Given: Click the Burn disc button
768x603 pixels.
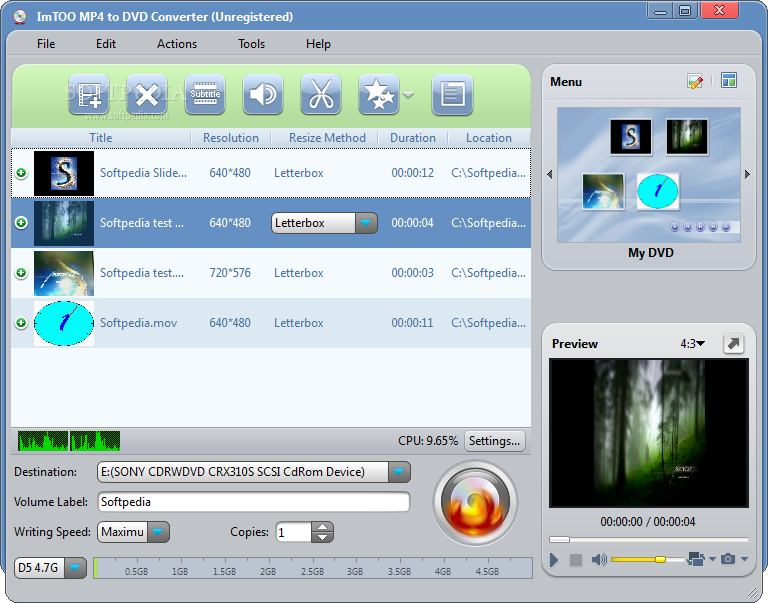Looking at the screenshot, I should coord(475,503).
